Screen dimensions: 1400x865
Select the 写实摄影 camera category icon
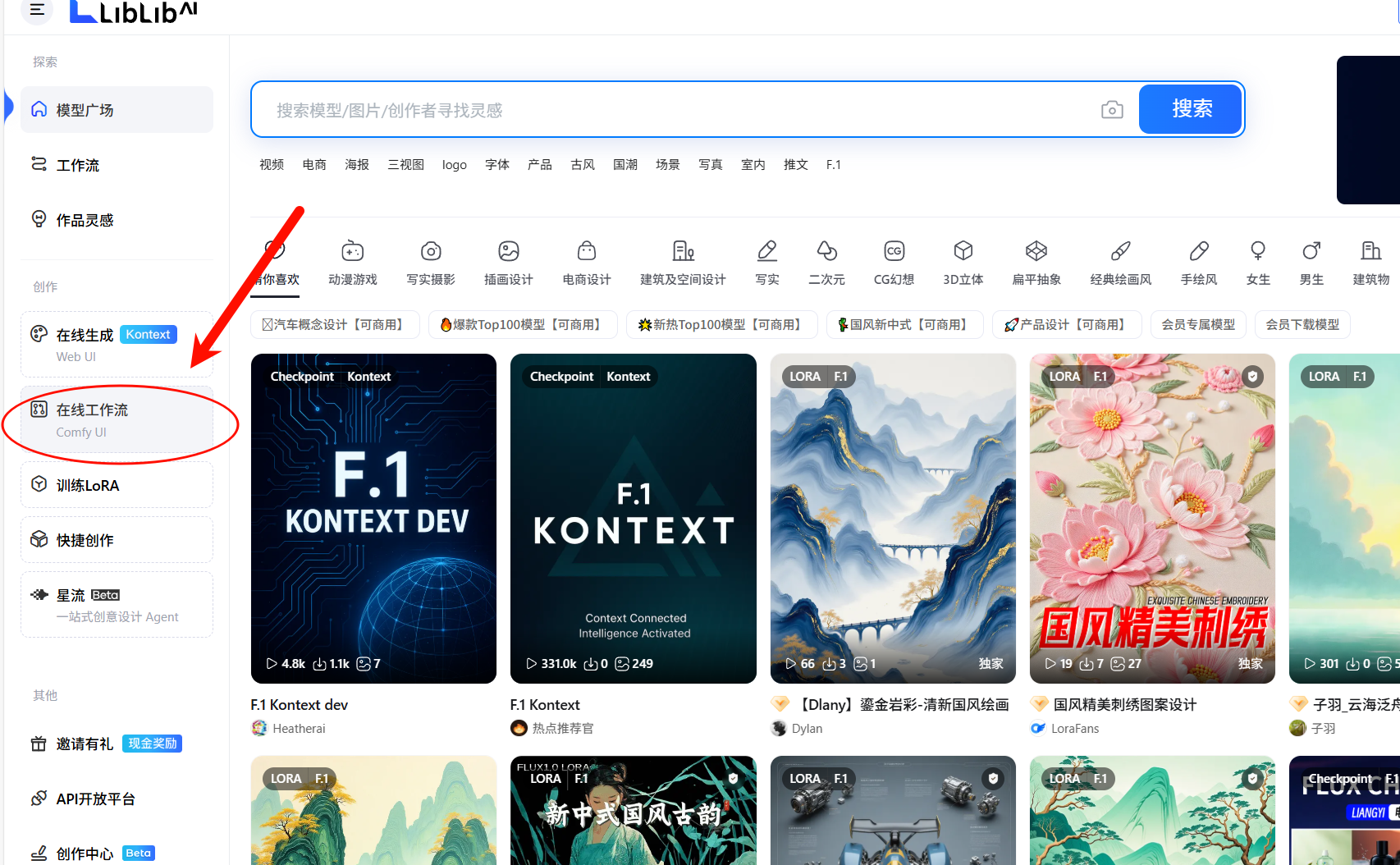(431, 250)
